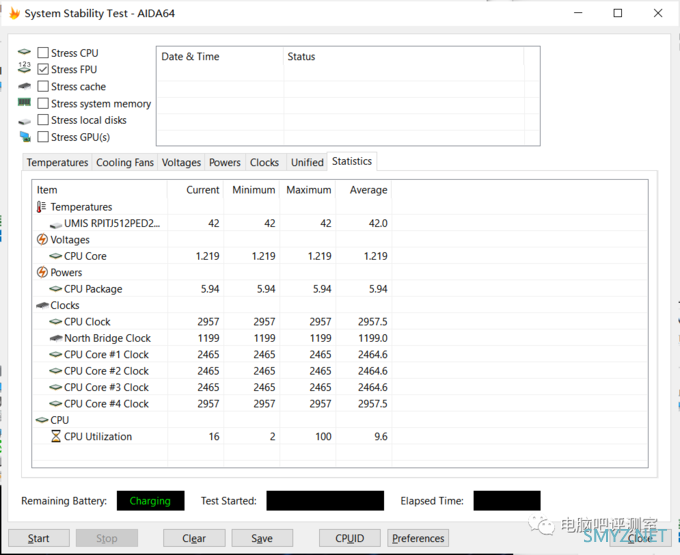Click the AIDA64 flame icon in title bar
The height and width of the screenshot is (555, 680).
click(14, 13)
